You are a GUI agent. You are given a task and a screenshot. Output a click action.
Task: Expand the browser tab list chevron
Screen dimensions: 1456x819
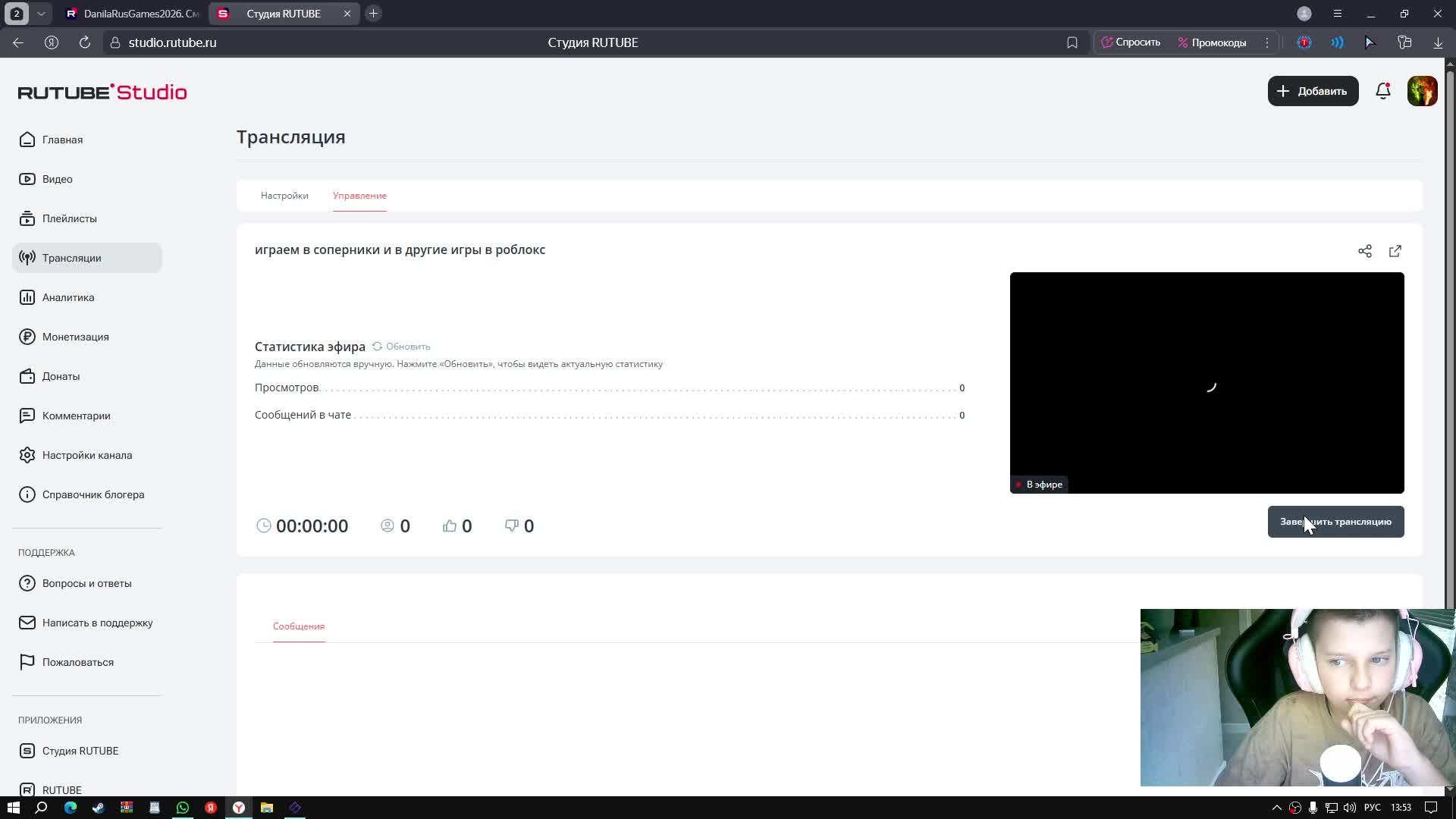[41, 14]
